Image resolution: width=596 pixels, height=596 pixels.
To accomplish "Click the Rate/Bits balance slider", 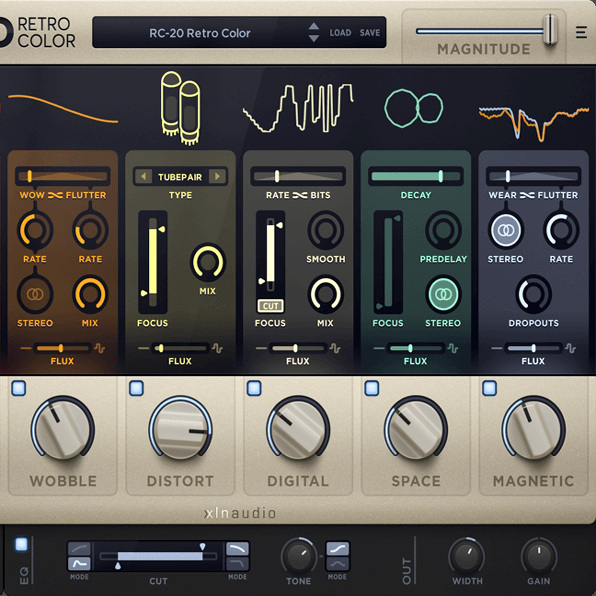I will [298, 176].
